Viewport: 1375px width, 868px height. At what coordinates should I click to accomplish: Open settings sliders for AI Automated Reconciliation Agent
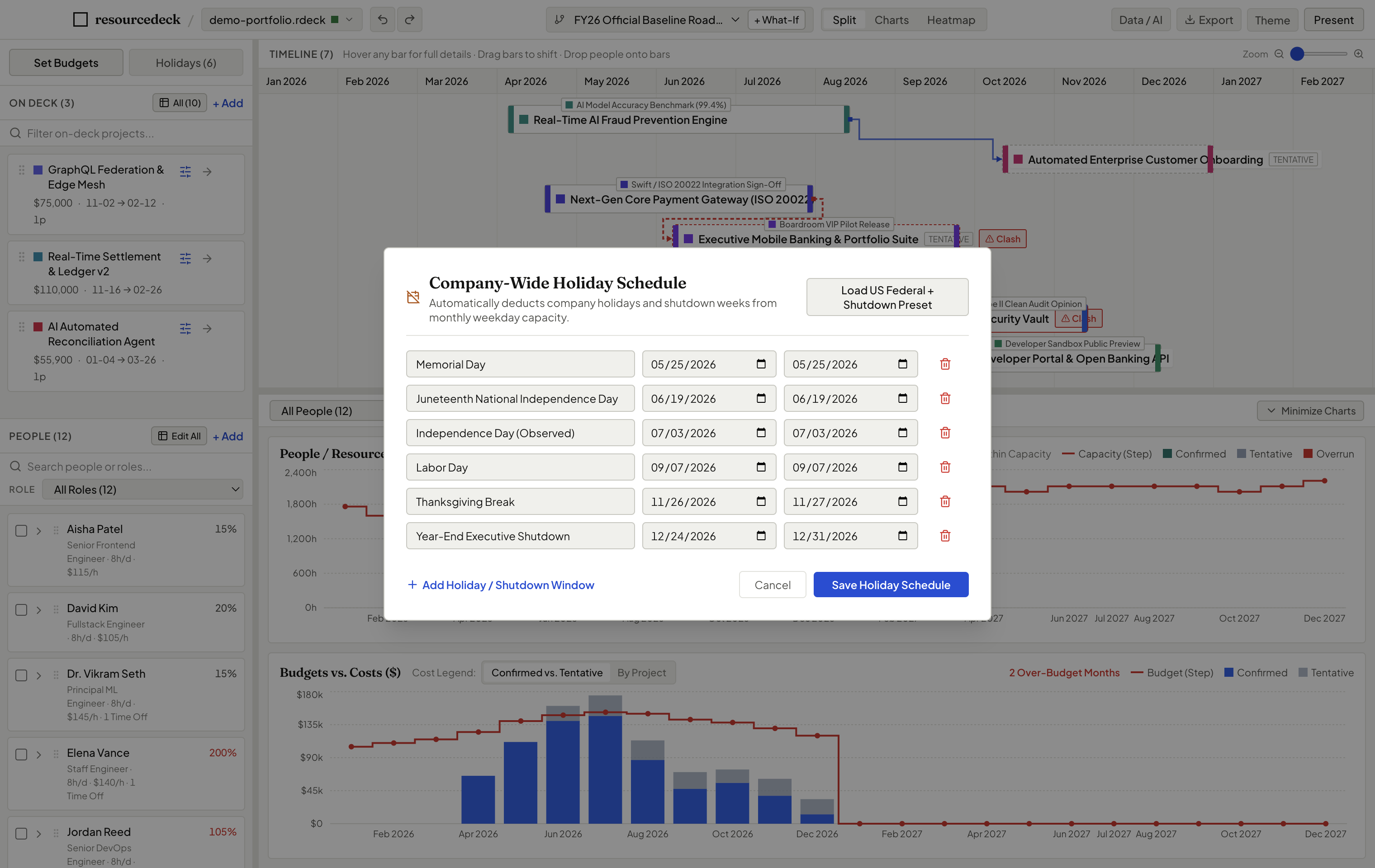185,328
